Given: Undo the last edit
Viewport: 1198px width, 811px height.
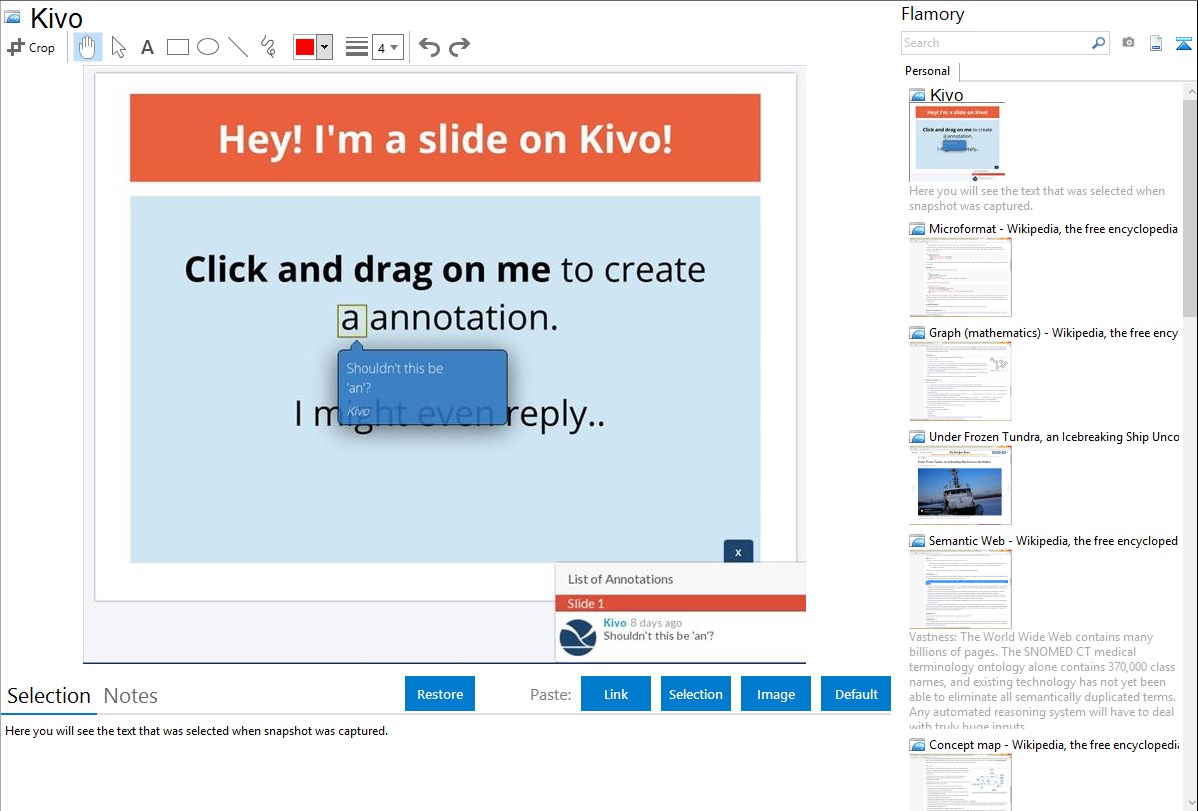Looking at the screenshot, I should [429, 47].
